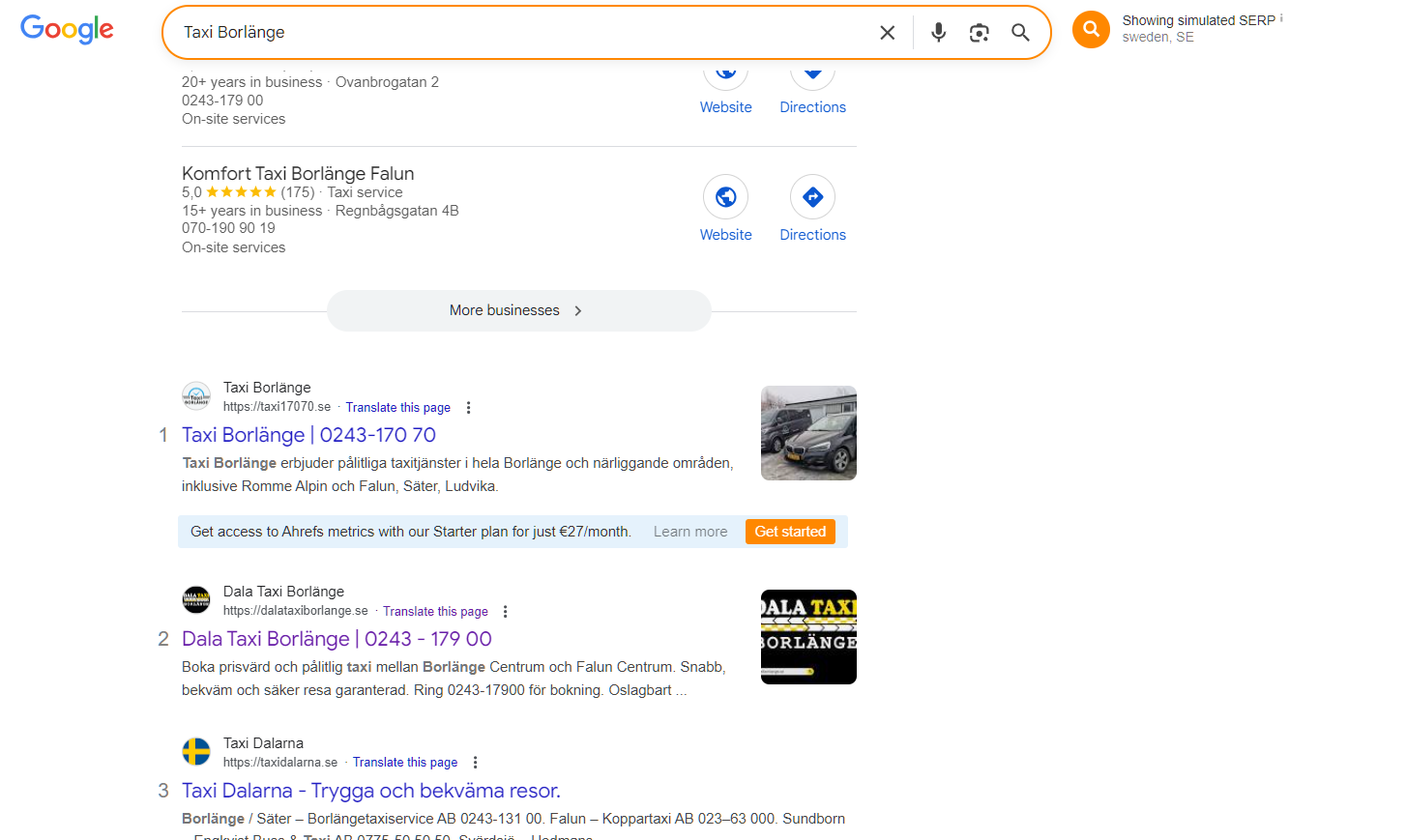Screen dimensions: 1406x840
Task: Open the three-dot menu on Taxi Dalarna result
Action: coord(475,762)
